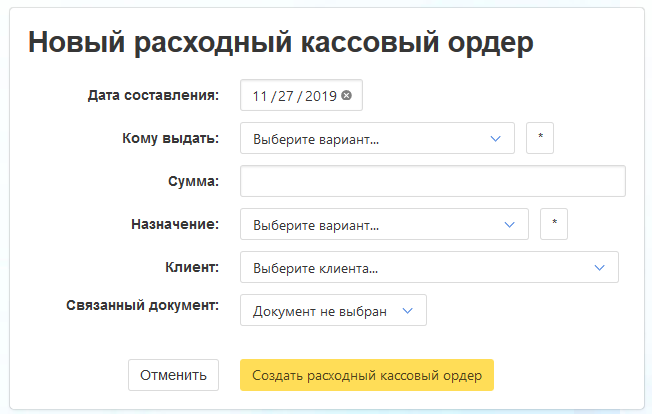Focus the Сумма input field
Image resolution: width=652 pixels, height=414 pixels.
[x=433, y=181]
